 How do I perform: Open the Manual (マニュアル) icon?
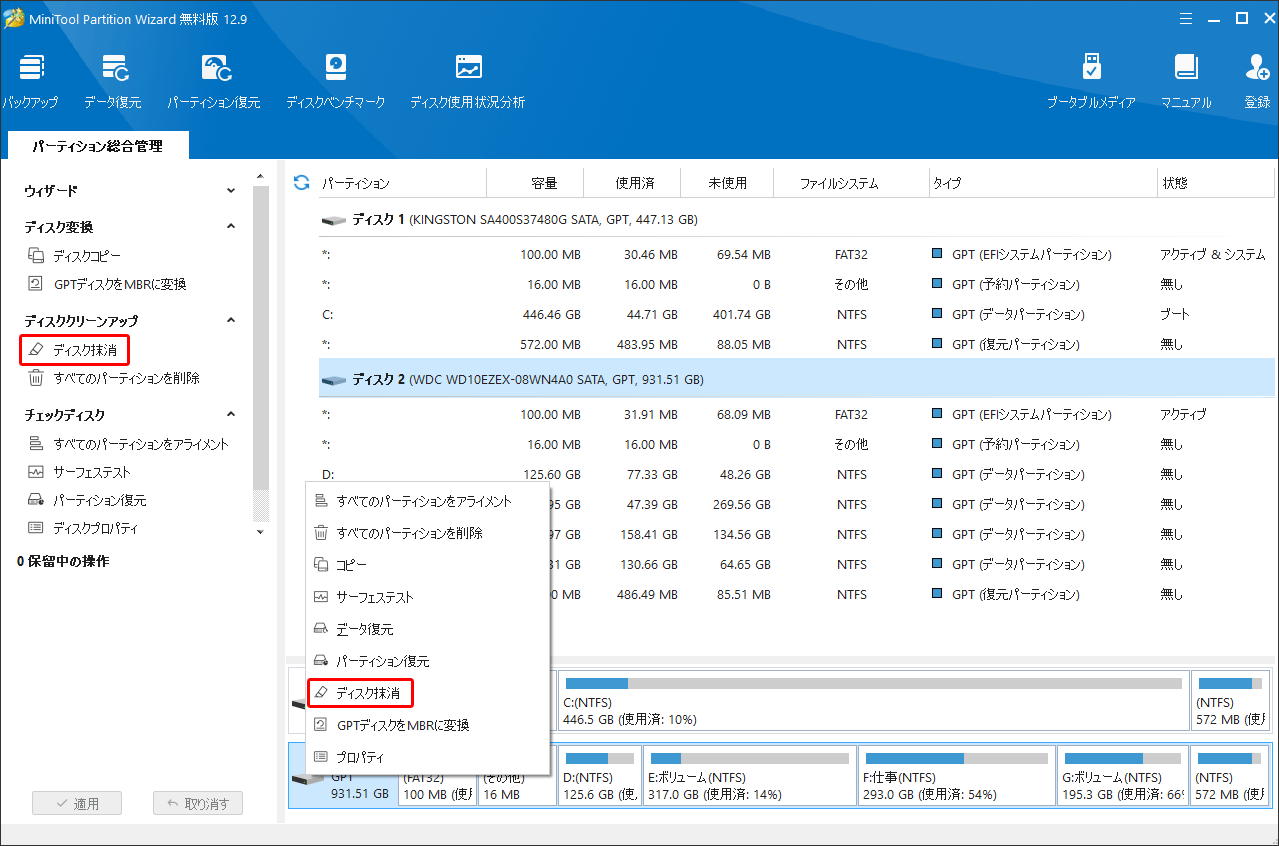point(1186,68)
